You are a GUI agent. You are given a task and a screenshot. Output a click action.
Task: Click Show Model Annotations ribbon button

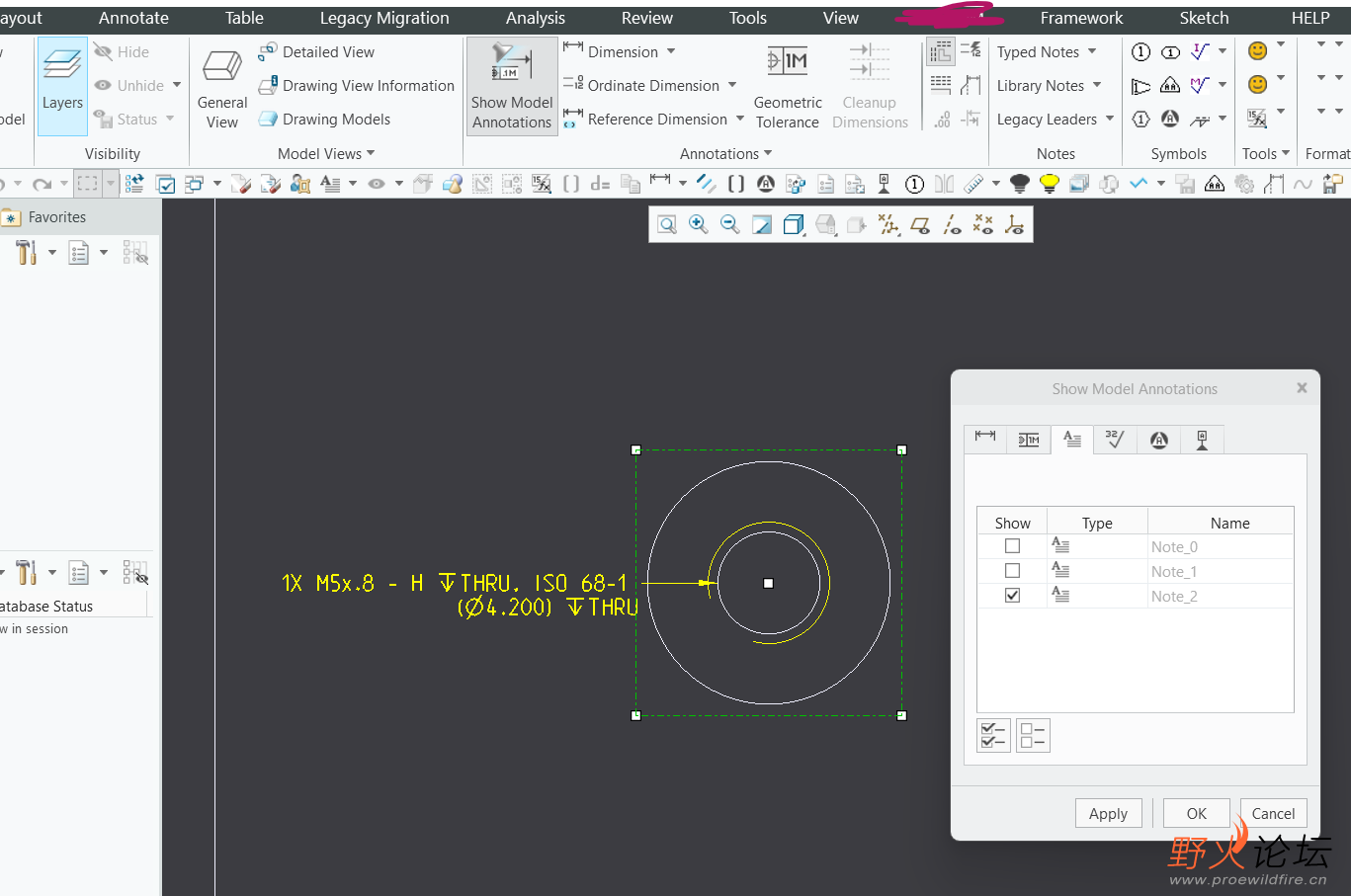coord(512,87)
